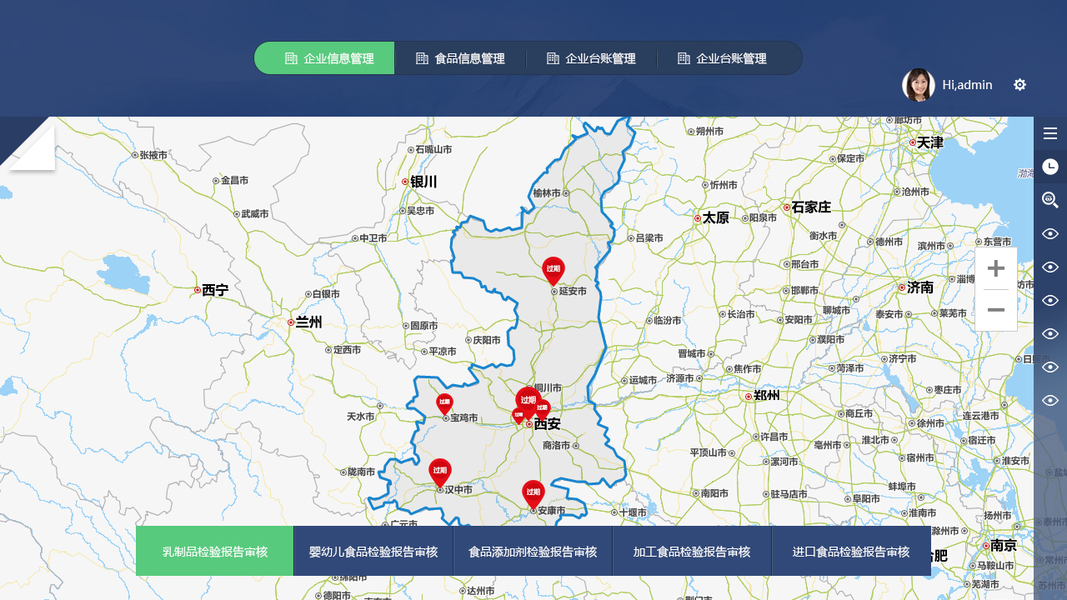Click the 太原 city label
Viewport: 1067px width, 600px height.
point(715,218)
